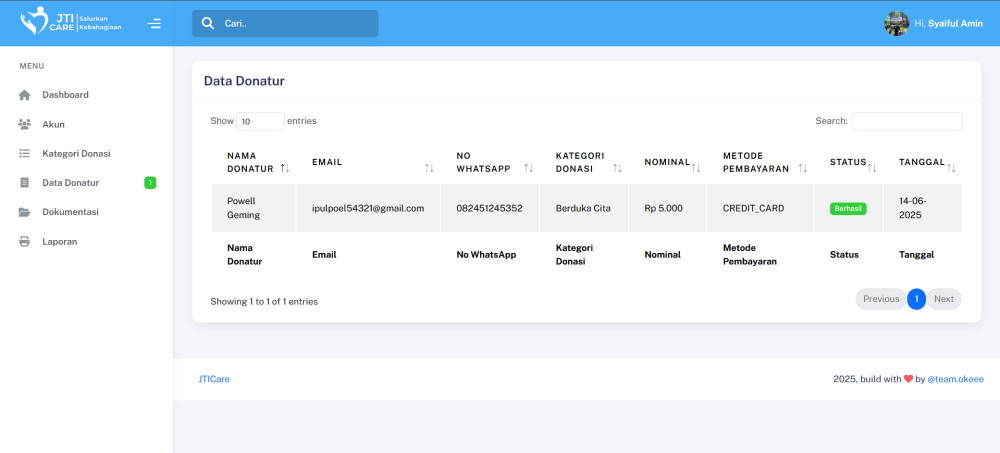Image resolution: width=1000 pixels, height=453 pixels.
Task: Click the Kategori Donasi list icon
Action: pos(25,153)
